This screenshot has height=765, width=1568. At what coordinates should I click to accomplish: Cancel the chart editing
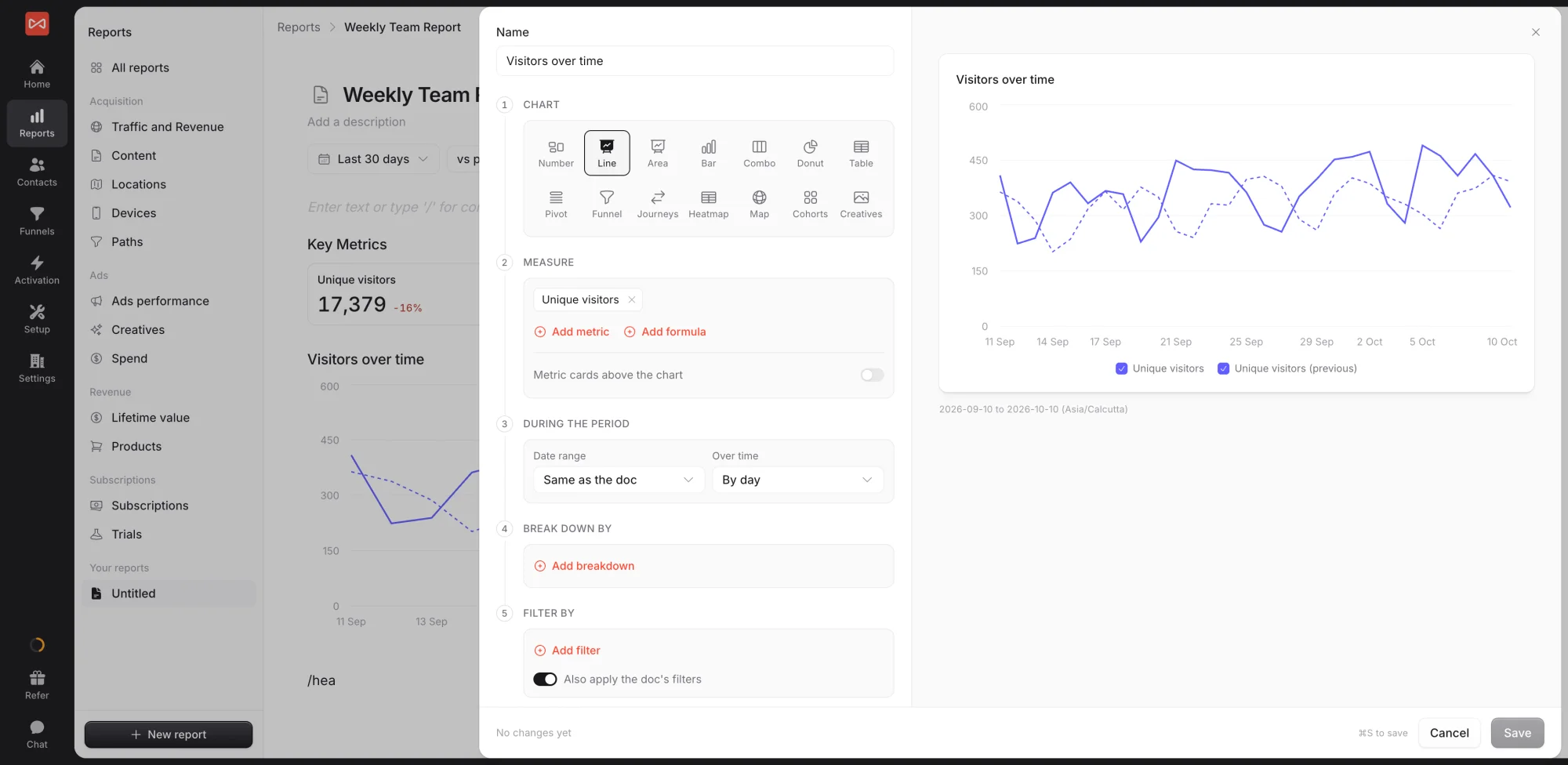coord(1449,733)
